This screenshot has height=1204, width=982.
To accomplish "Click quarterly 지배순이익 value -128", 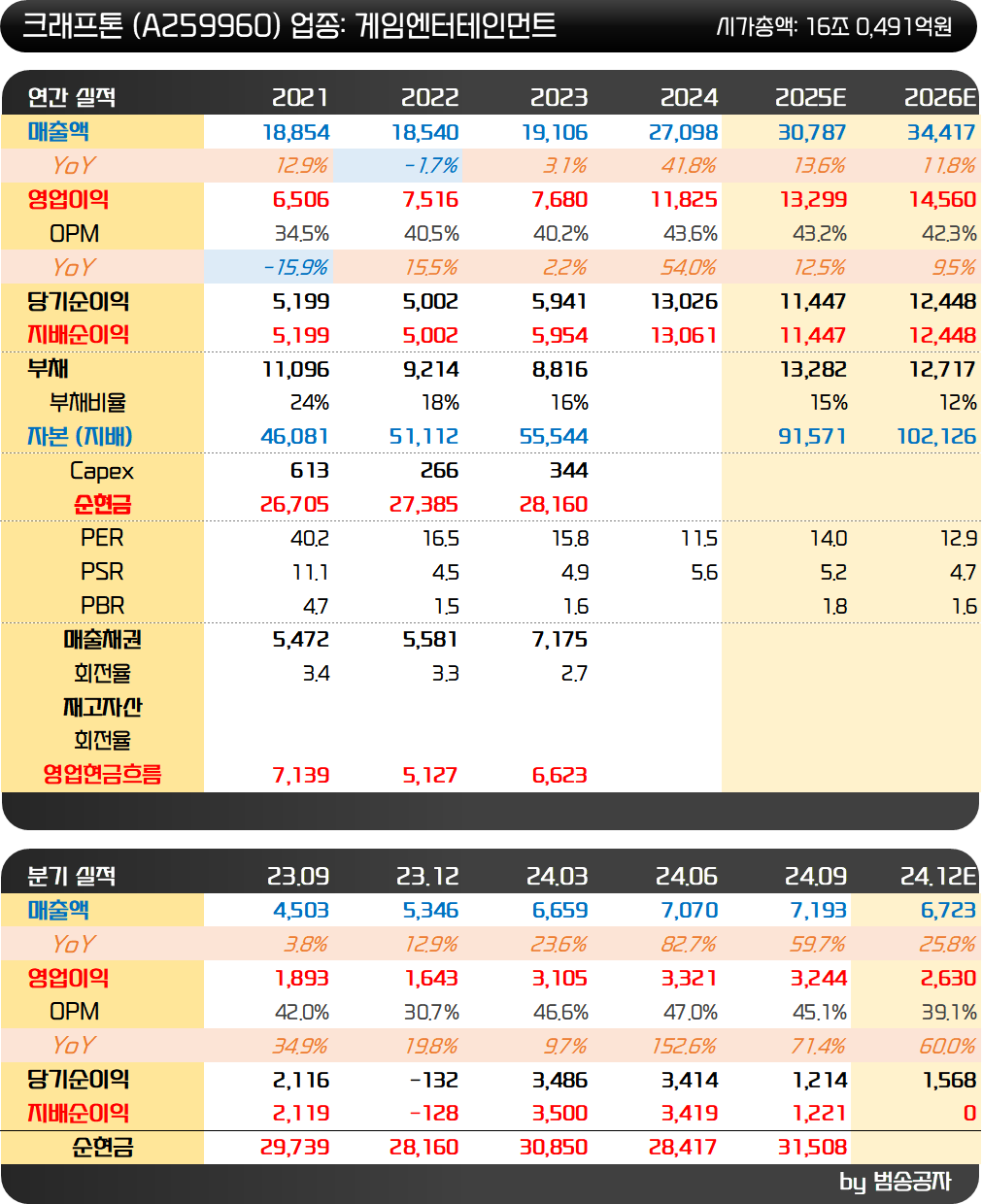I will pos(434,1114).
